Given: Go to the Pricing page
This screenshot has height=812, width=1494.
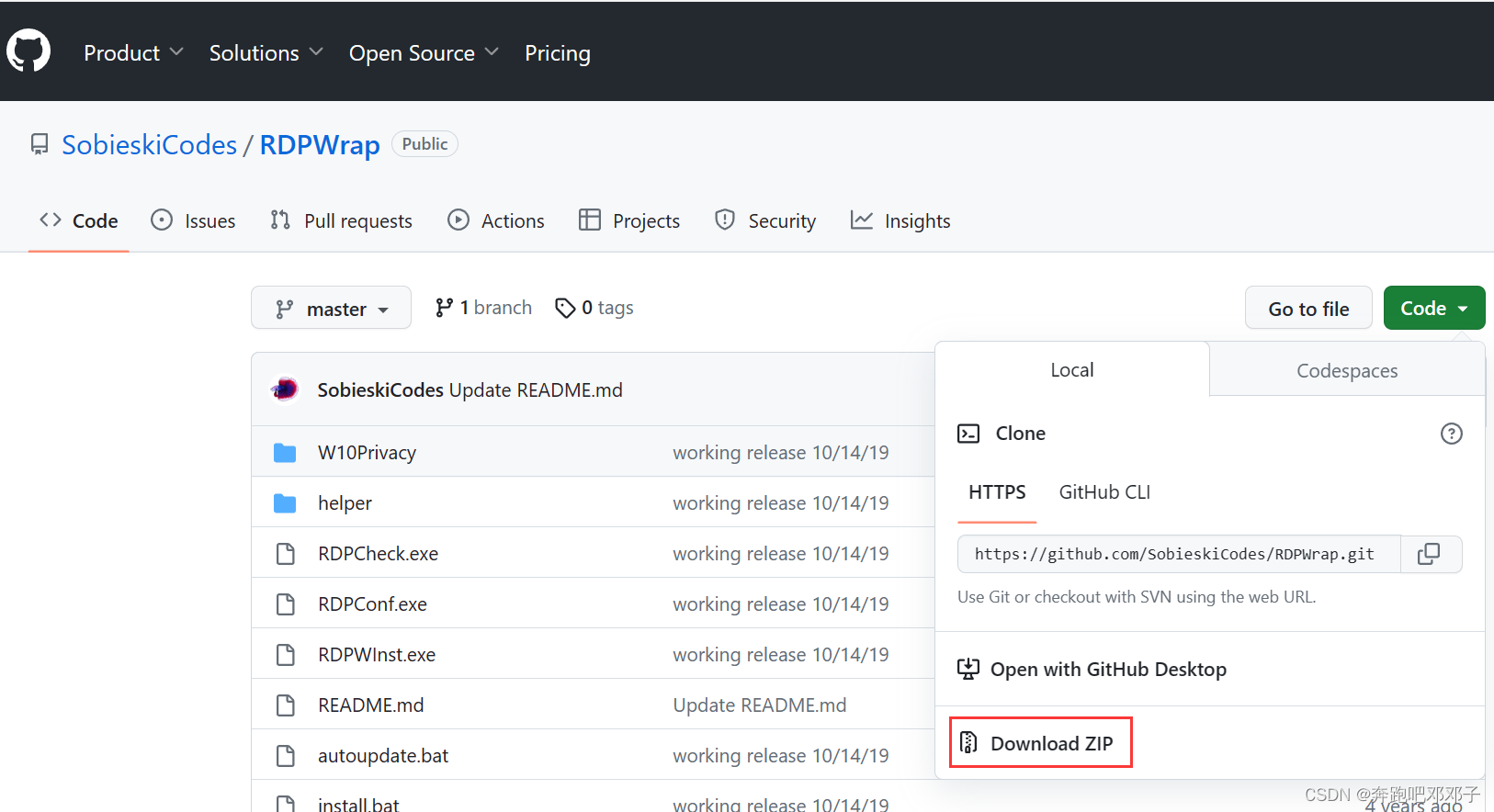Looking at the screenshot, I should pyautogui.click(x=558, y=53).
